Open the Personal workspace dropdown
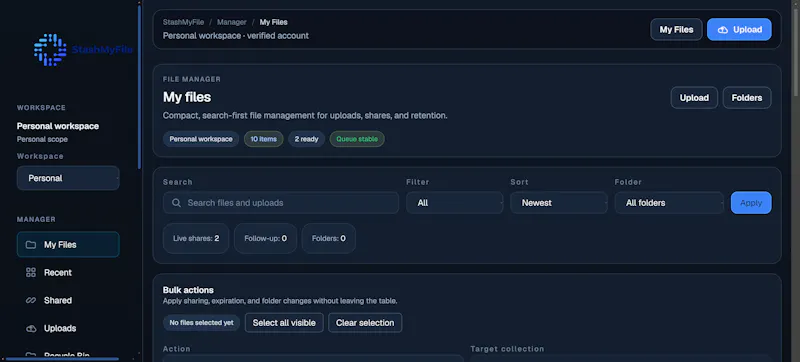The image size is (800, 362). pos(68,178)
